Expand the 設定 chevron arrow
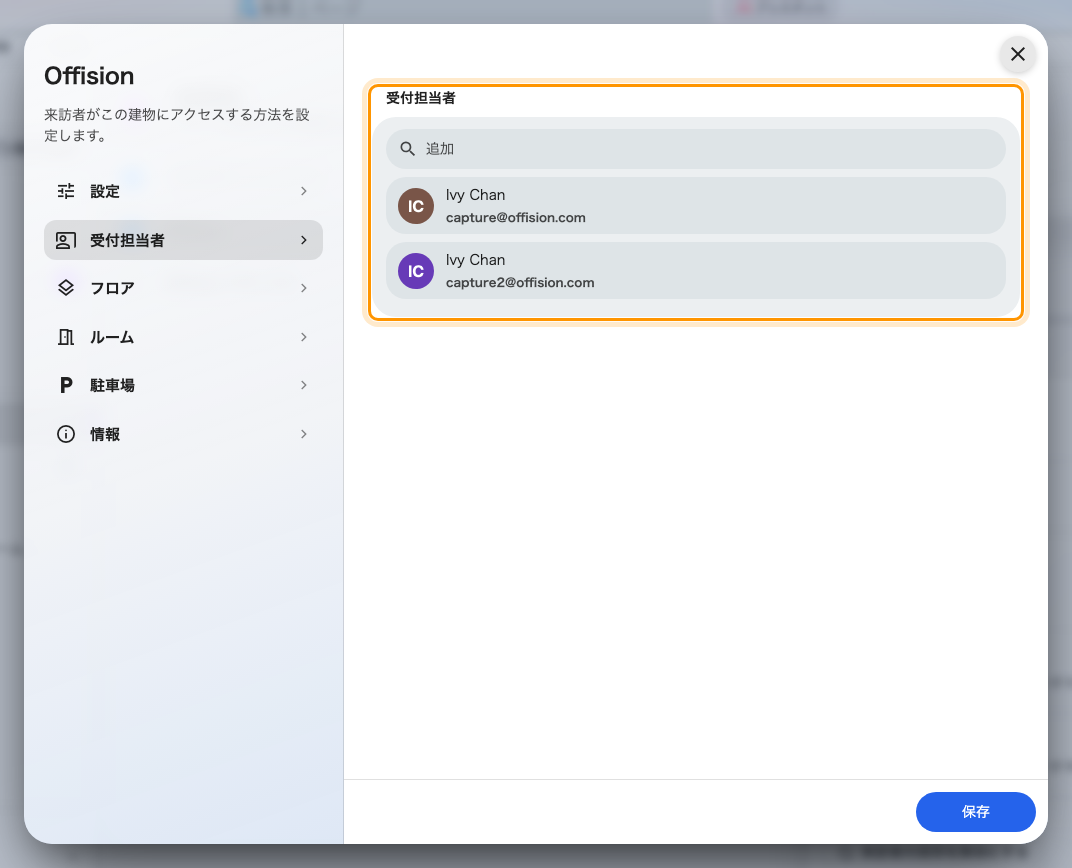Viewport: 1072px width, 868px height. pyautogui.click(x=304, y=191)
